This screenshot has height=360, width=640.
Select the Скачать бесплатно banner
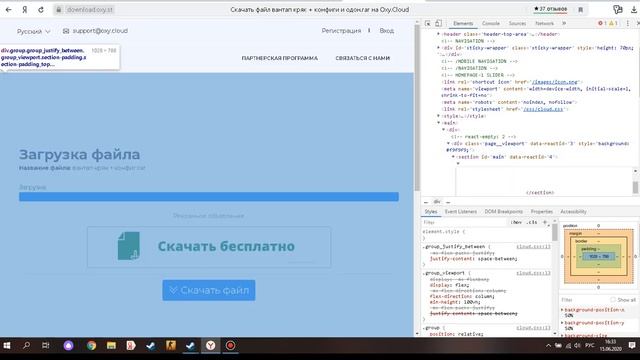coord(209,247)
